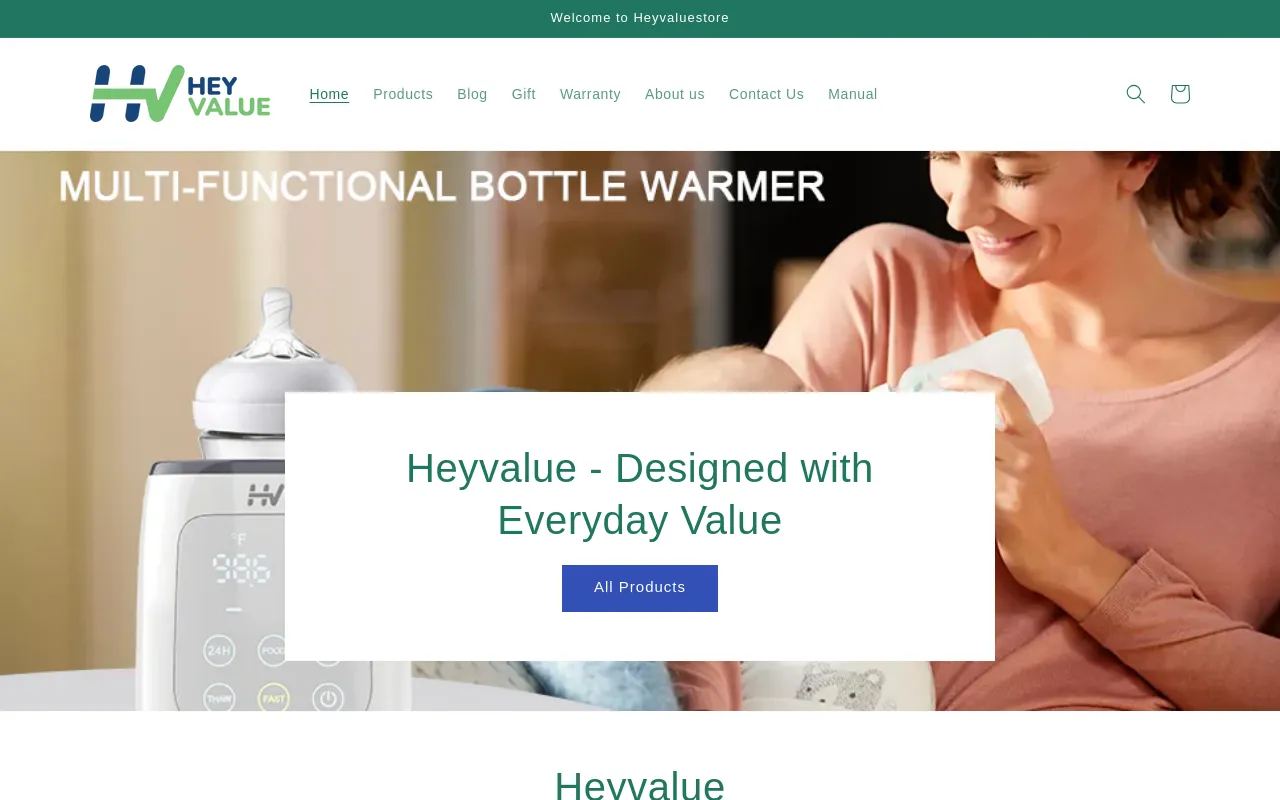The height and width of the screenshot is (800, 1280).
Task: Click the All Products button
Action: click(x=640, y=588)
